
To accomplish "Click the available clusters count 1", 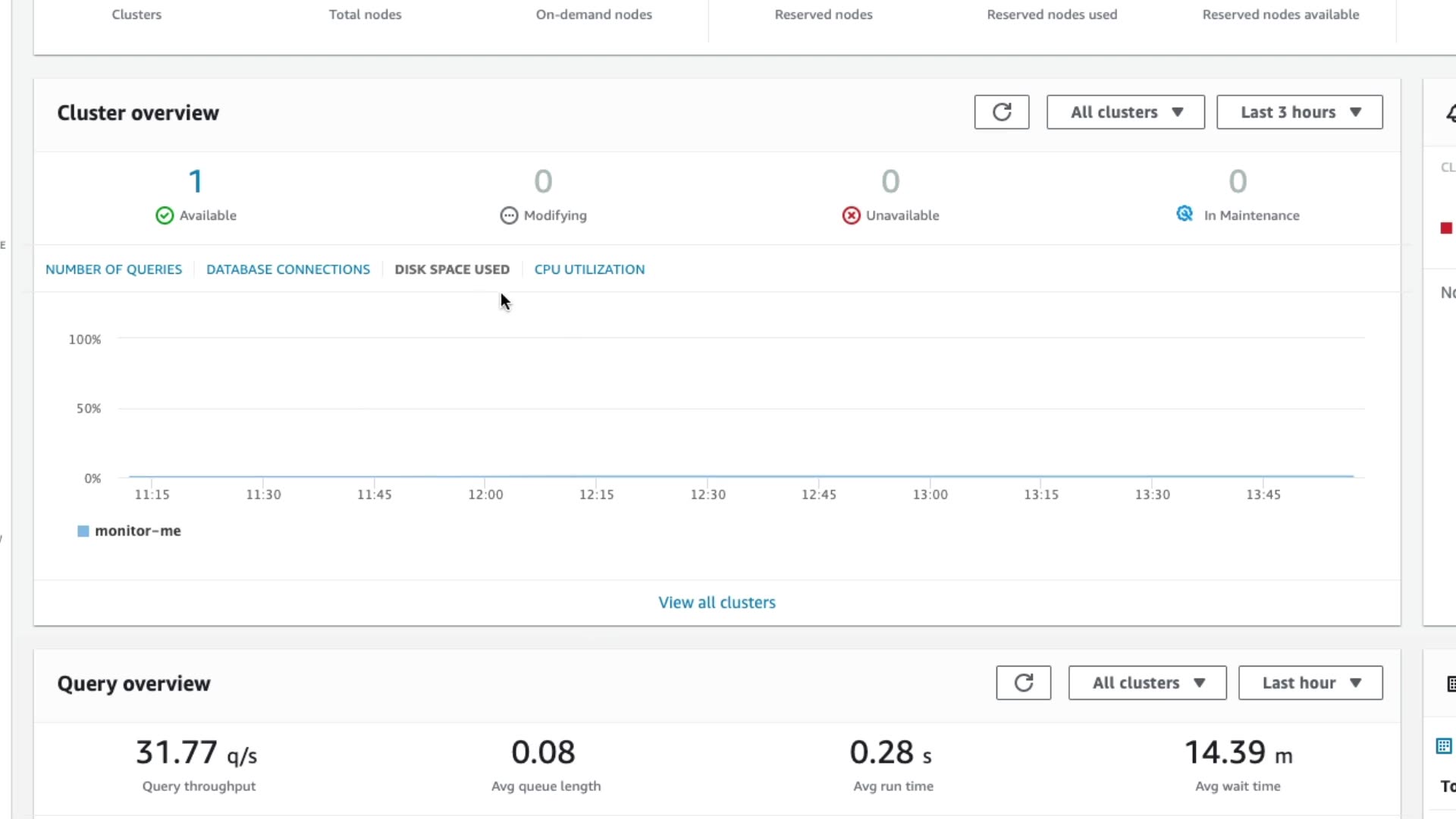I will tap(196, 181).
